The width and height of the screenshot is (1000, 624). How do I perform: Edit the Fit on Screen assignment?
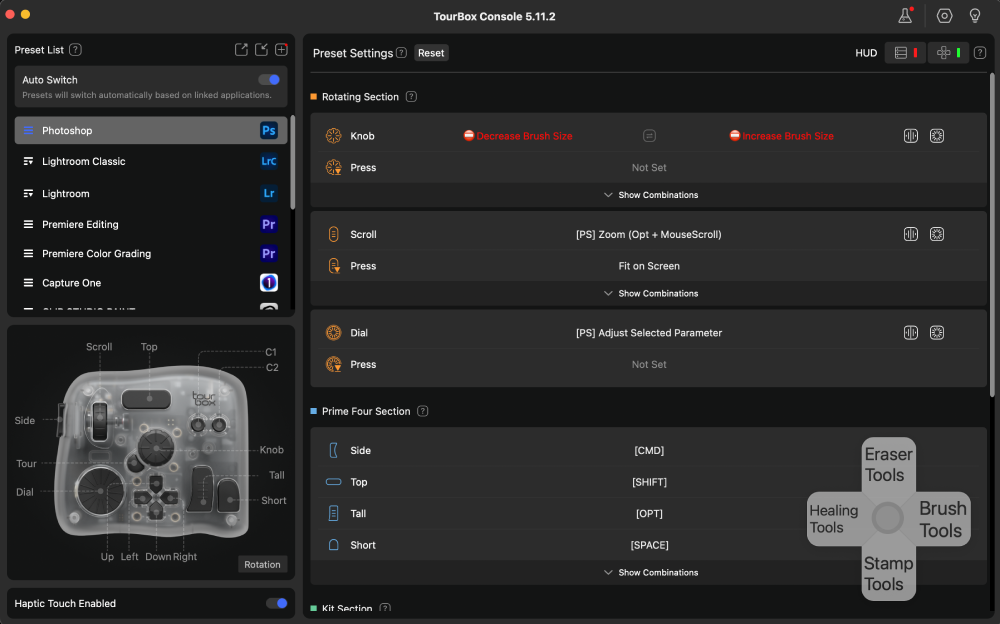[649, 266]
